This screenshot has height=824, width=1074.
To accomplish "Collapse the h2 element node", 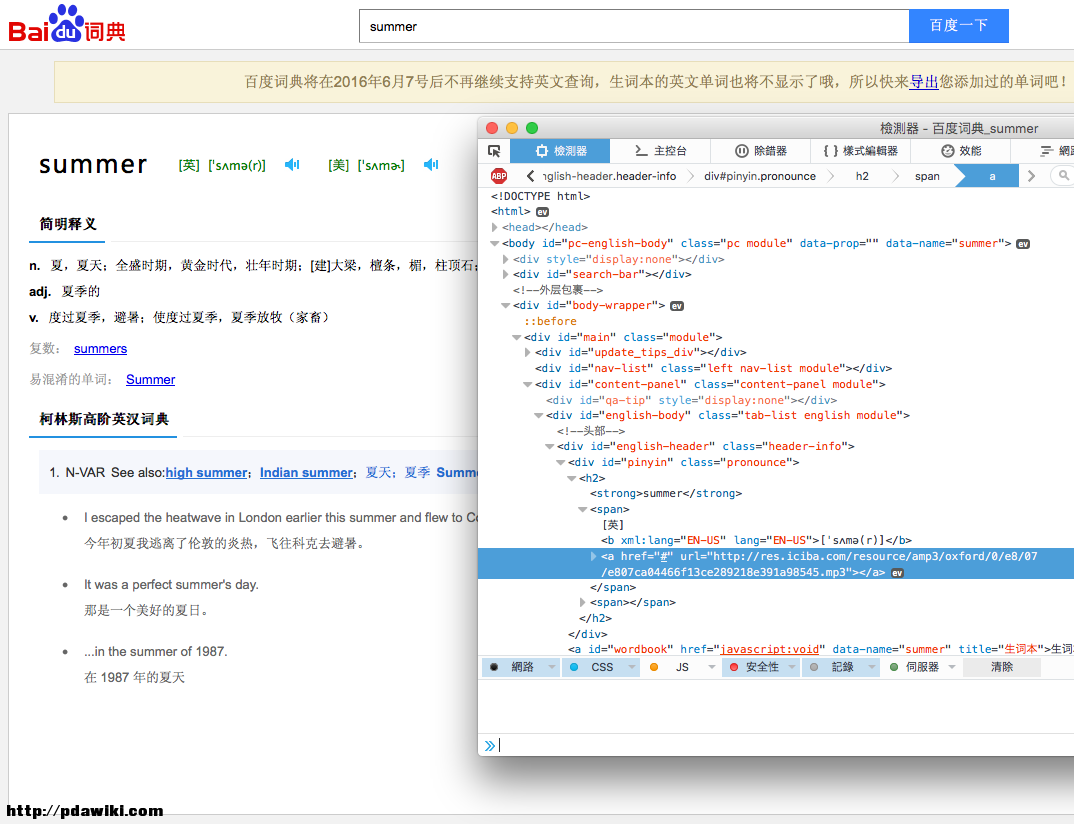I will (571, 478).
